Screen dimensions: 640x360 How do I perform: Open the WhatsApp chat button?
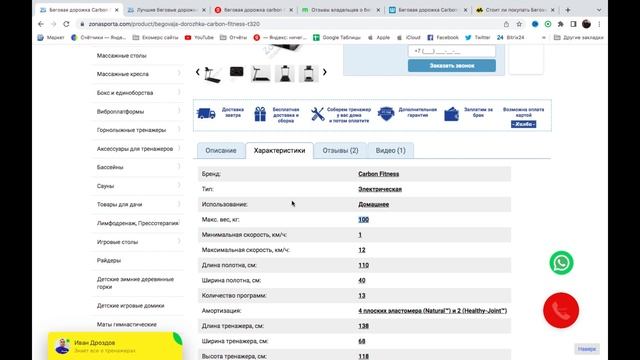561,262
